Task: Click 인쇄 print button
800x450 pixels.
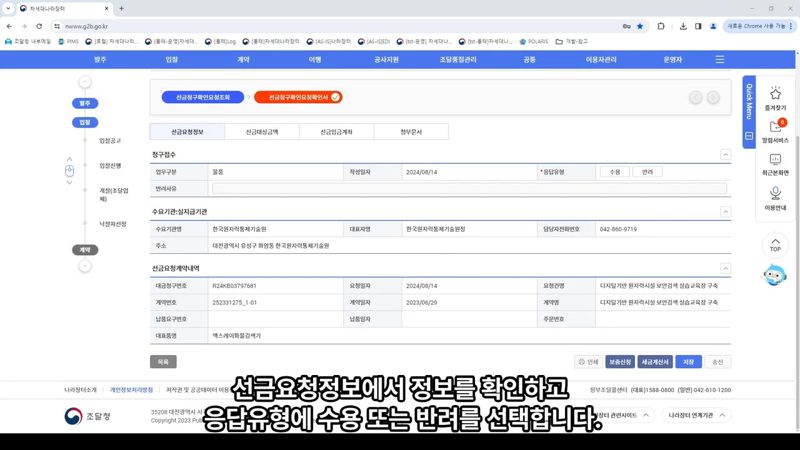Action: 588,362
